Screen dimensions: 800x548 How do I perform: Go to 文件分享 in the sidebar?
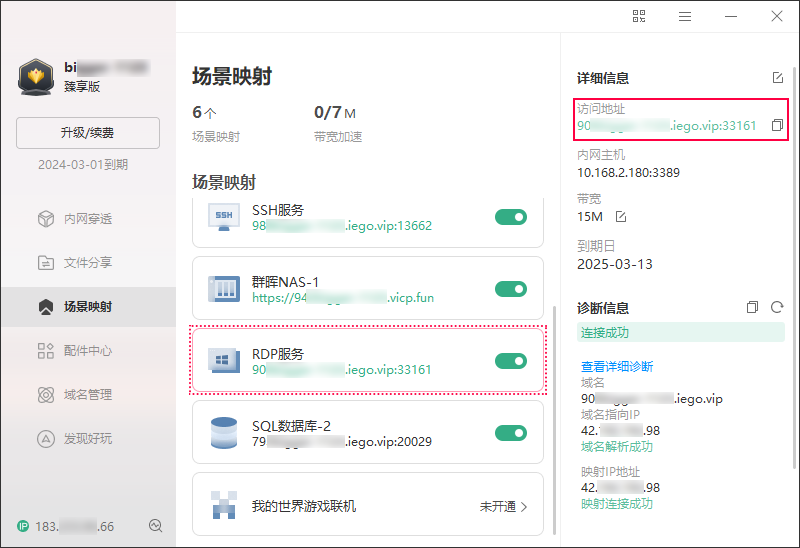pos(88,263)
